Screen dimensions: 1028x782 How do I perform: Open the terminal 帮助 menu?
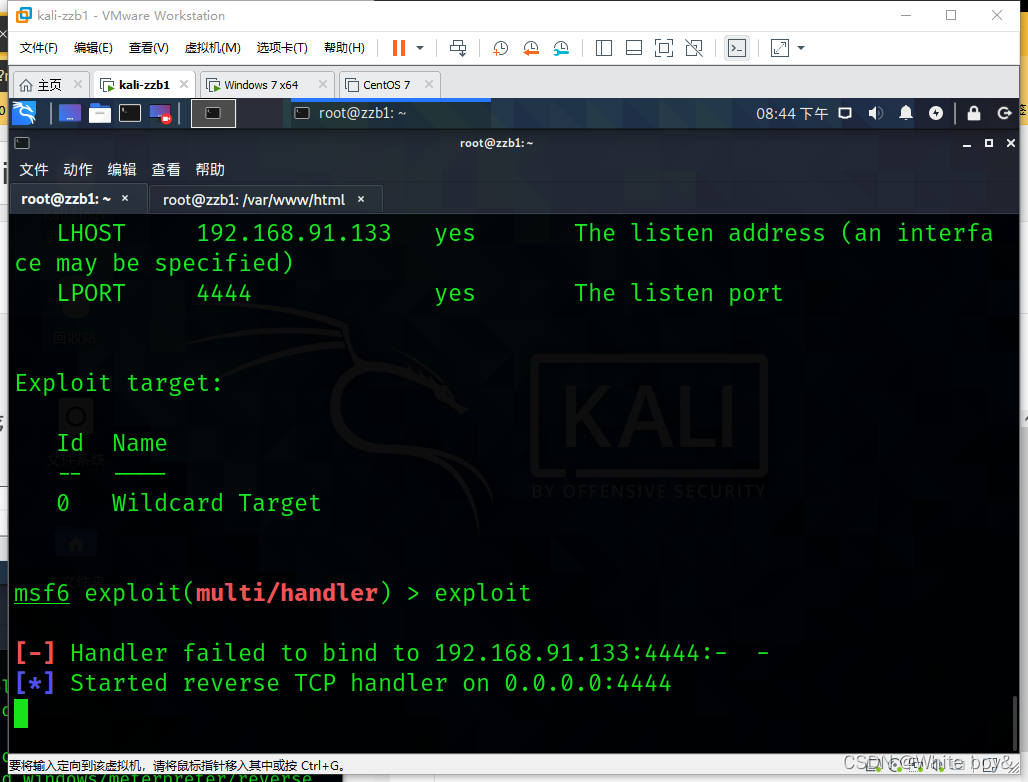click(210, 170)
